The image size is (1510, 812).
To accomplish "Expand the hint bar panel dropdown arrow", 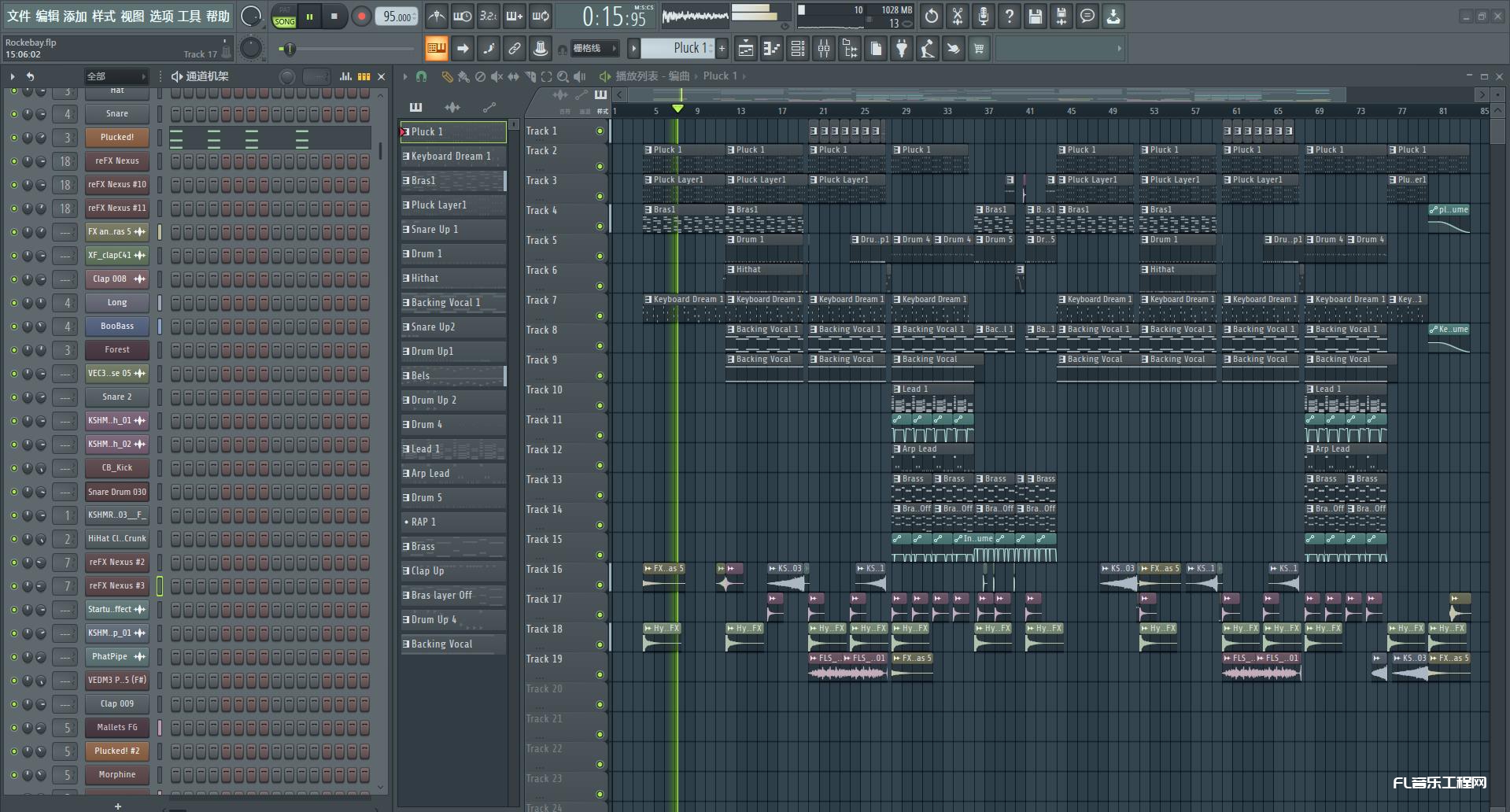I will click(1120, 49).
